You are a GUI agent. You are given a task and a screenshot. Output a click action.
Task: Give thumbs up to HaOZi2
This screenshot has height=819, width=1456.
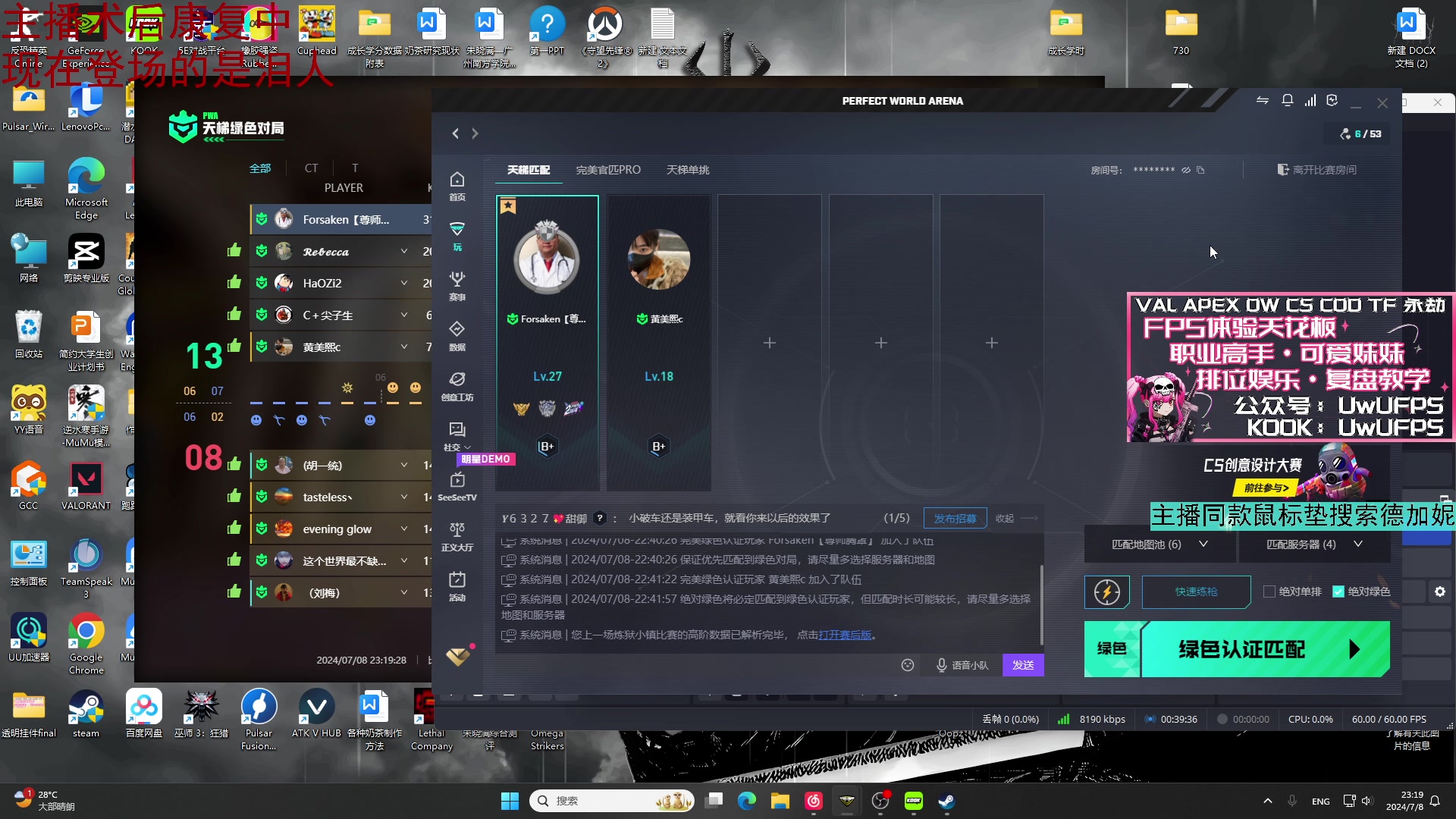pos(234,282)
